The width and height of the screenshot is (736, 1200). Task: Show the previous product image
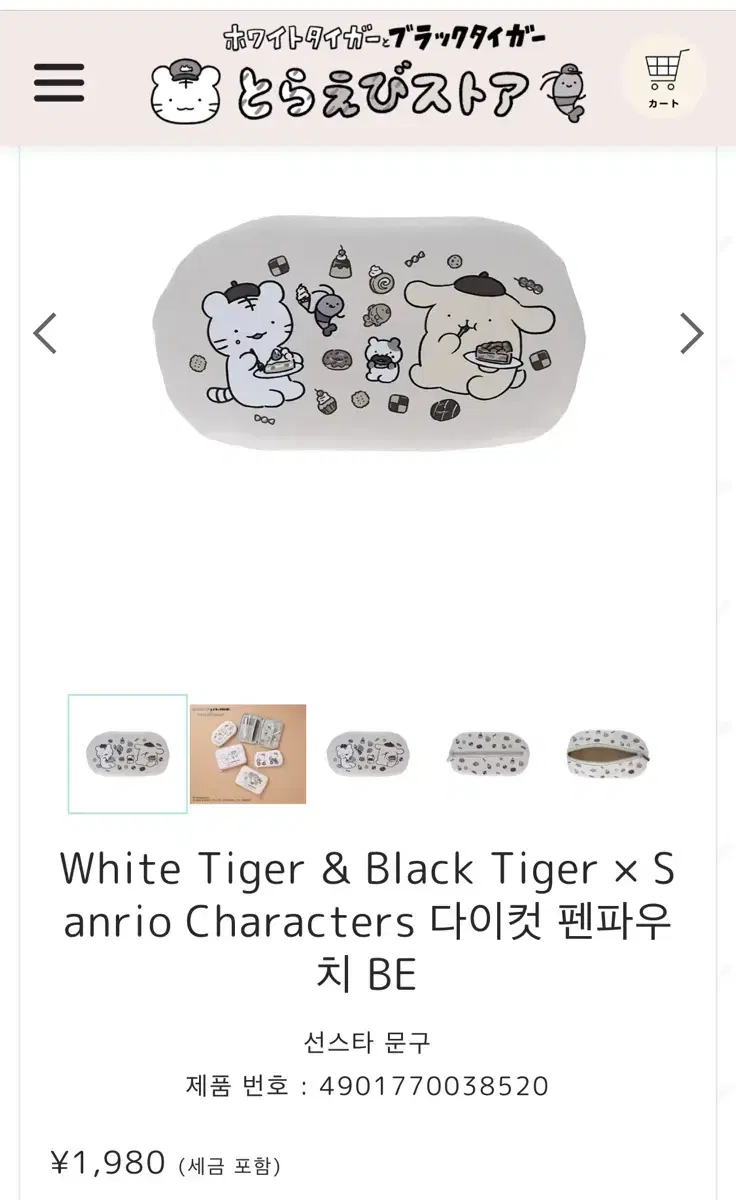point(45,334)
